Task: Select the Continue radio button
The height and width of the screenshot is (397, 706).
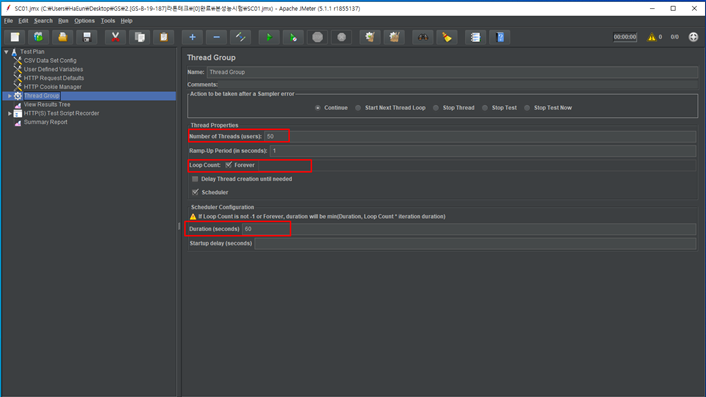Action: (x=318, y=108)
